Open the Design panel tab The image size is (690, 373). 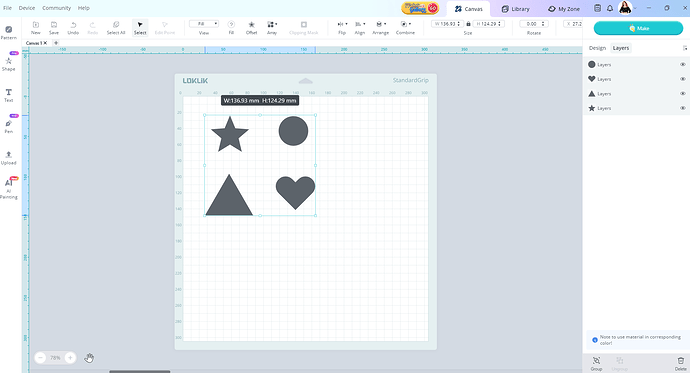(x=597, y=48)
